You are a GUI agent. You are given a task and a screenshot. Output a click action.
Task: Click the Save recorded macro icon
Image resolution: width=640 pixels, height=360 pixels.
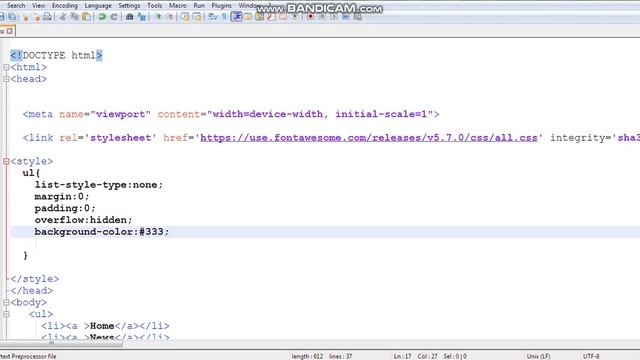coord(358,17)
